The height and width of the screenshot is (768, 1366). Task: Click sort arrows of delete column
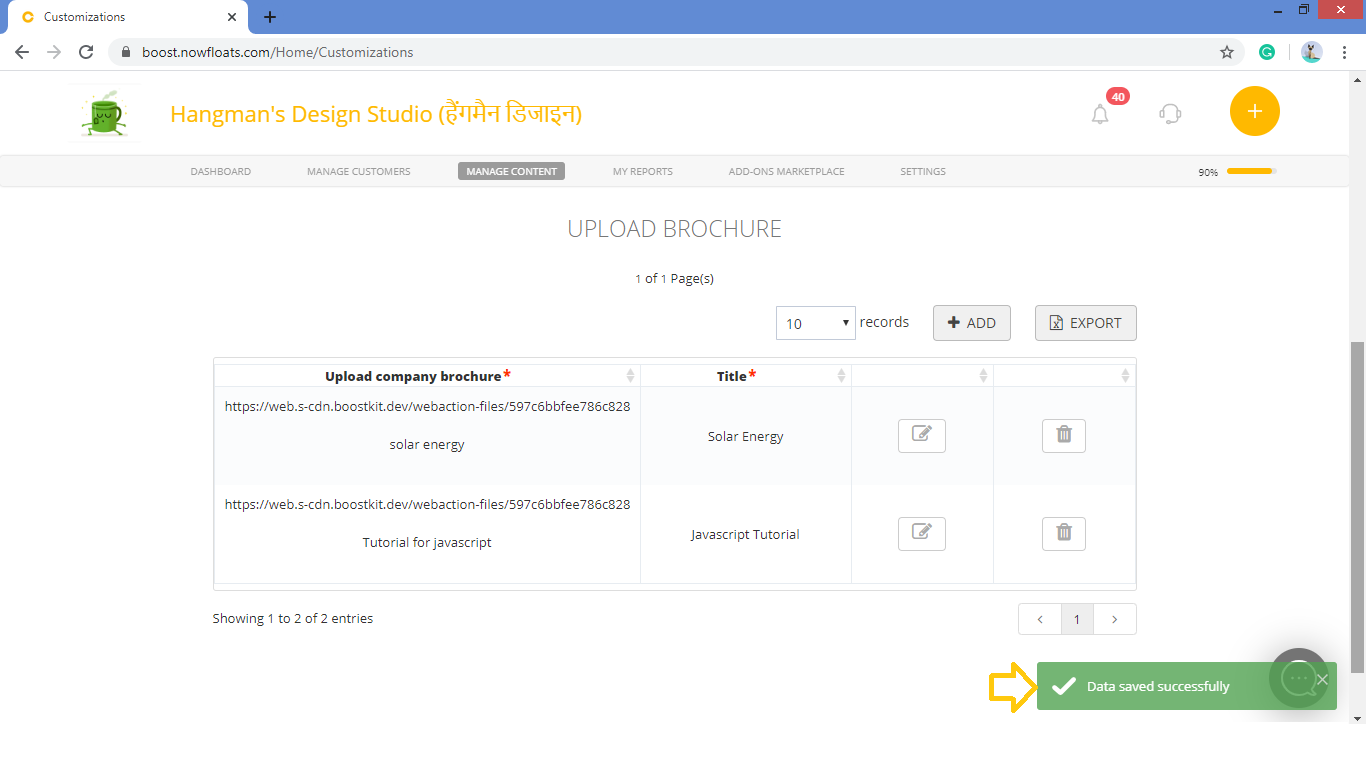[x=1125, y=376]
